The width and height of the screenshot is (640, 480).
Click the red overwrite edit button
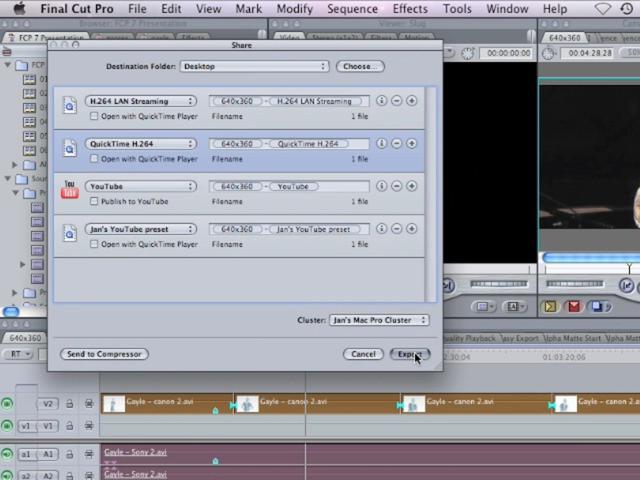(x=574, y=307)
